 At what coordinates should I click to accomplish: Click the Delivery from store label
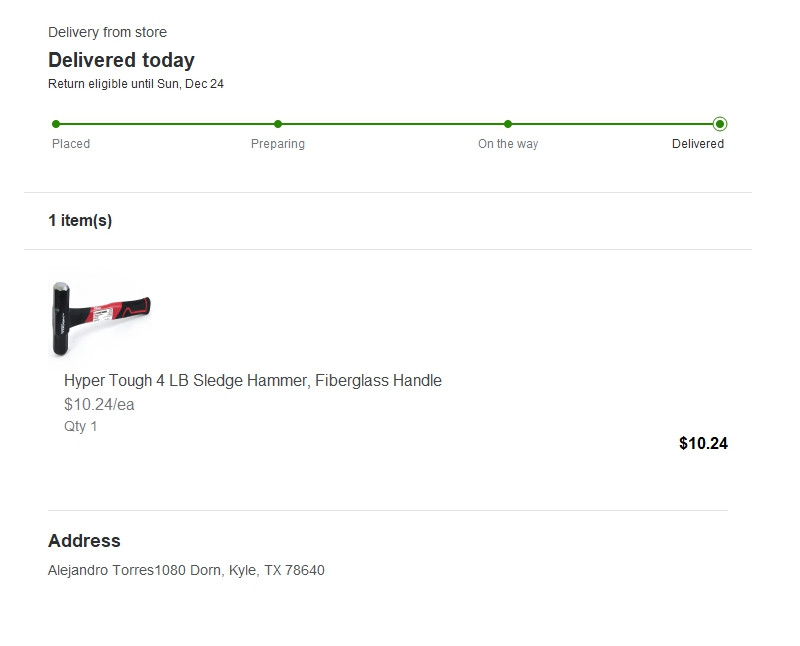(x=107, y=32)
